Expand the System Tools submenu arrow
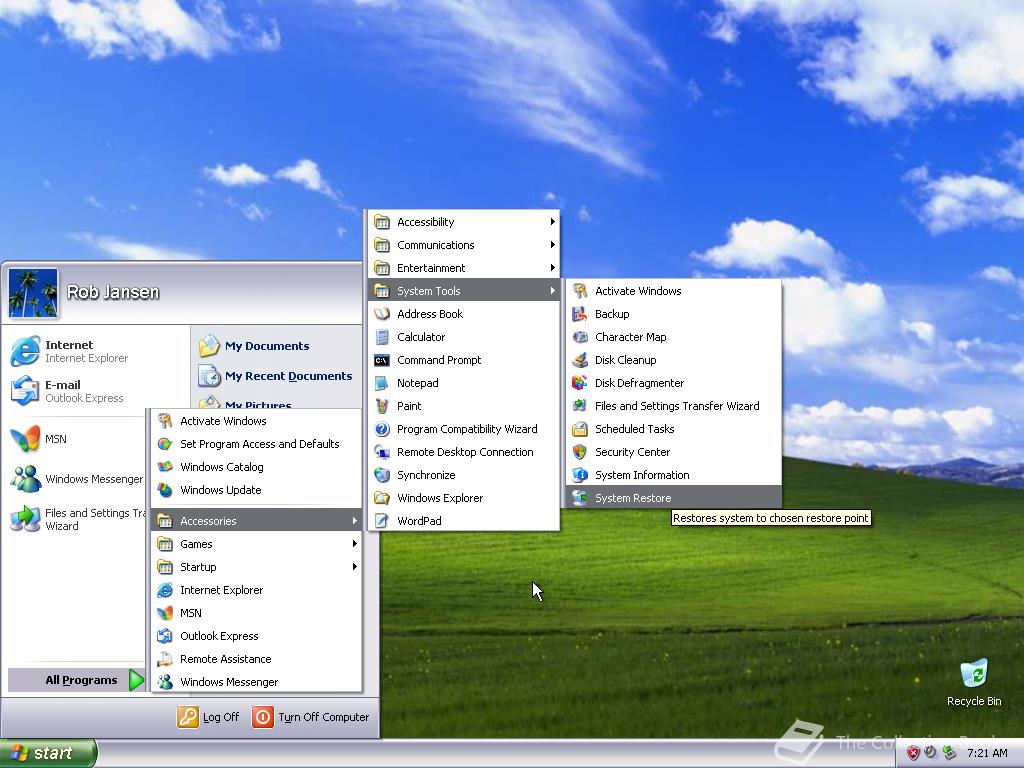Image resolution: width=1024 pixels, height=768 pixels. tap(552, 291)
